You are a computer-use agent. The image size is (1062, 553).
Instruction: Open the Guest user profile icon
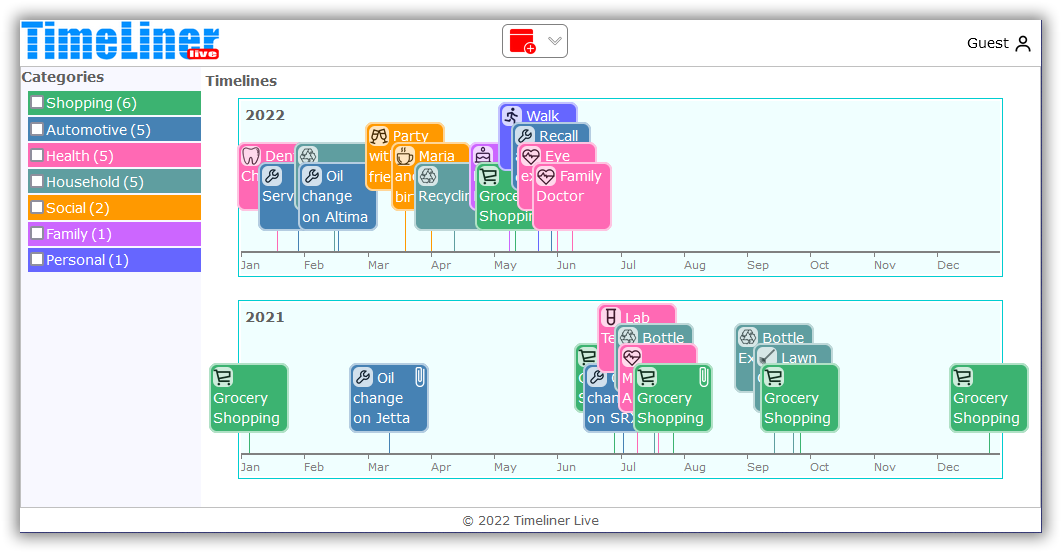1023,43
